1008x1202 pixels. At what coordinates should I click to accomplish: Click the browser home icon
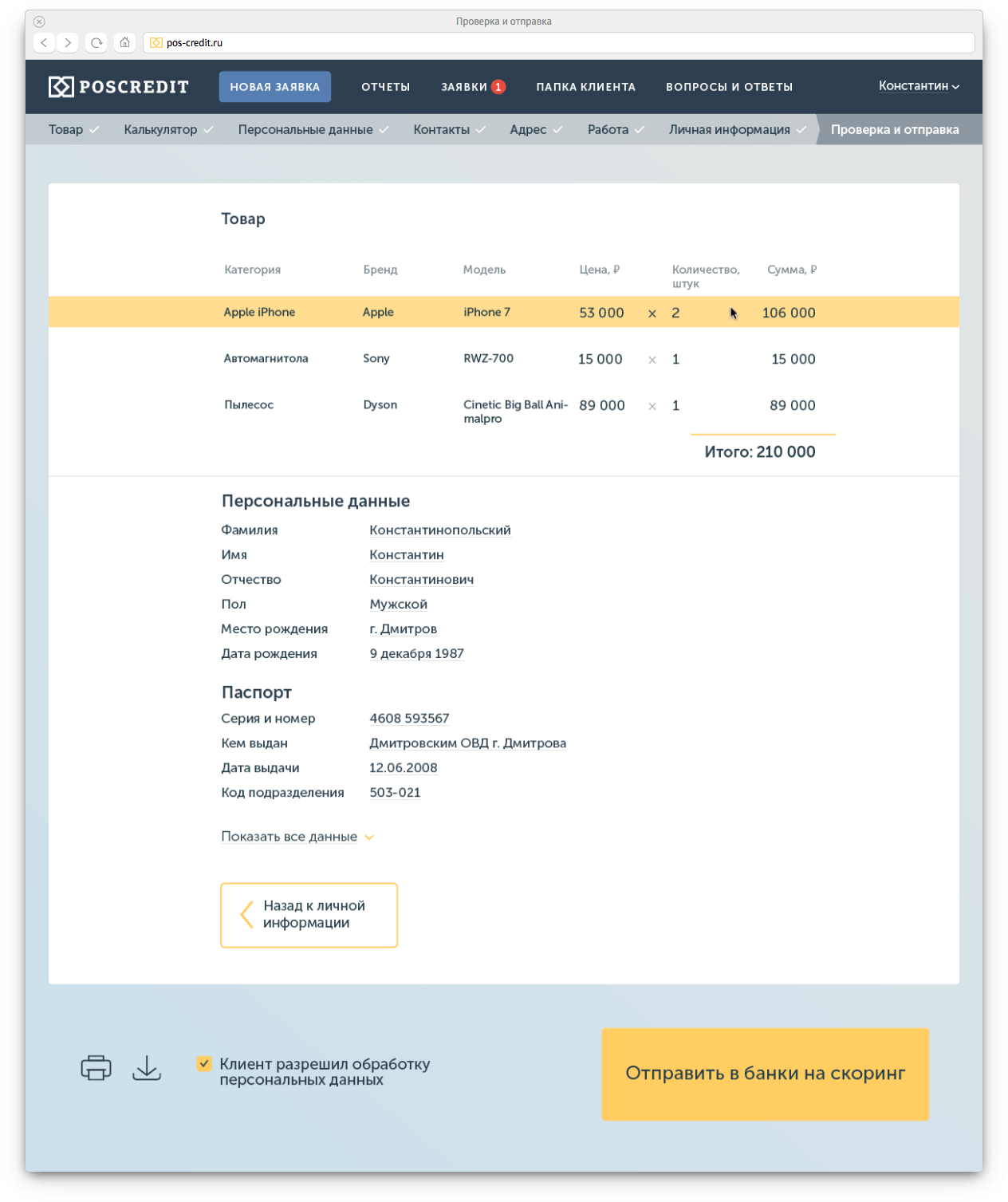pos(124,43)
